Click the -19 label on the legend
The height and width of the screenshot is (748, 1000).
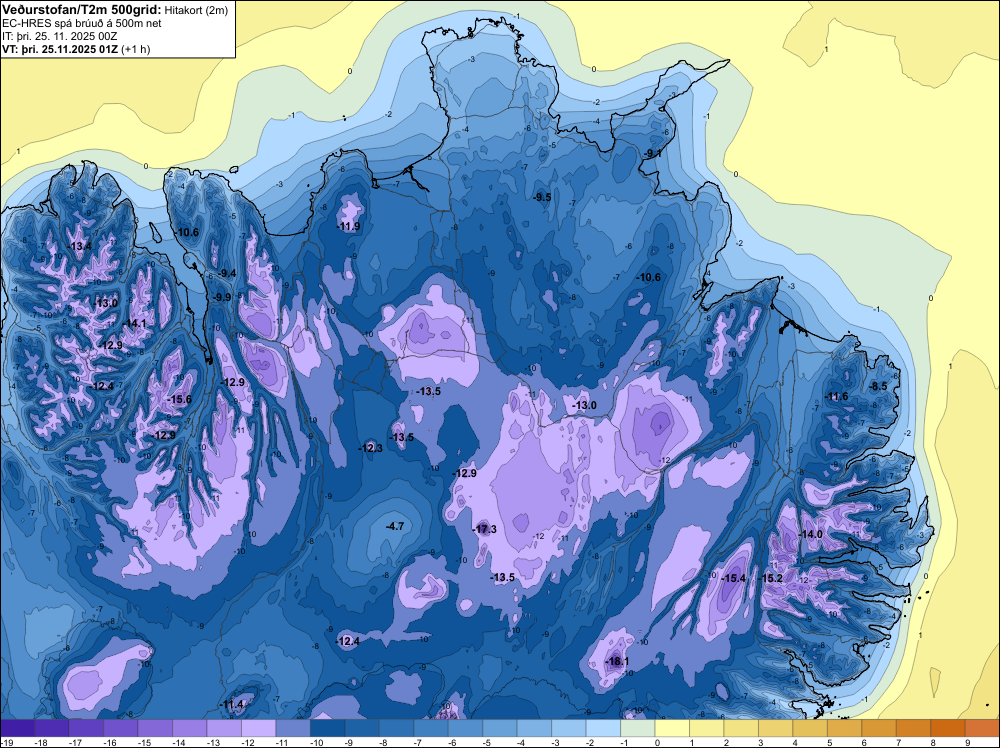pyautogui.click(x=6, y=743)
